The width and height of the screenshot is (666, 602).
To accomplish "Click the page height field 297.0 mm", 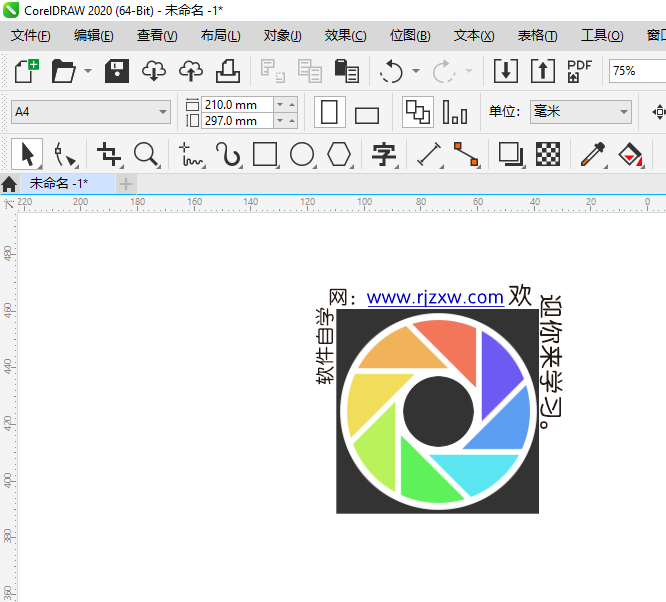I will coord(237,121).
